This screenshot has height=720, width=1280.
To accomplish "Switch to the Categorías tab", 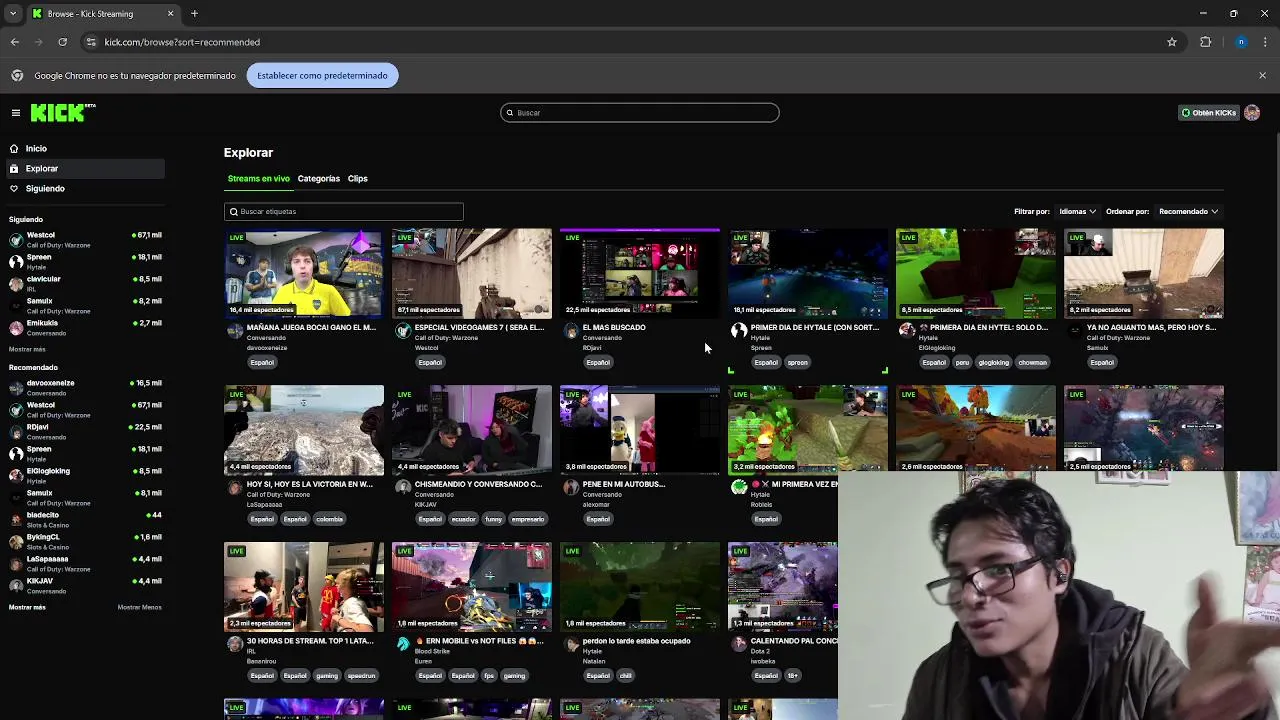I will pos(319,179).
